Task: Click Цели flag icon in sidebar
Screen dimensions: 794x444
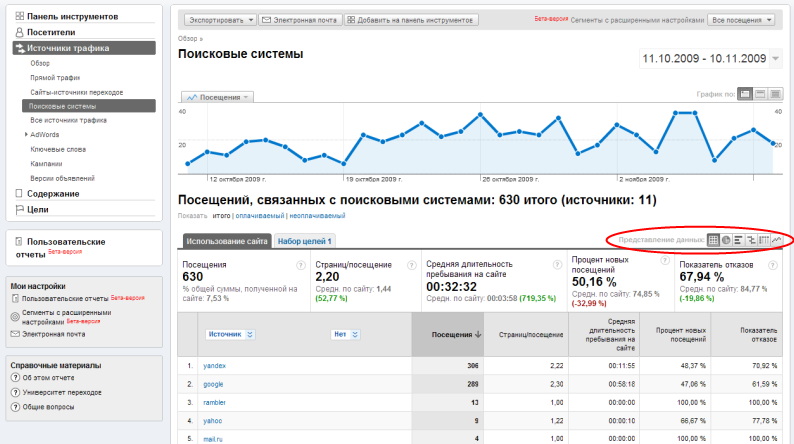Action: click(20, 209)
